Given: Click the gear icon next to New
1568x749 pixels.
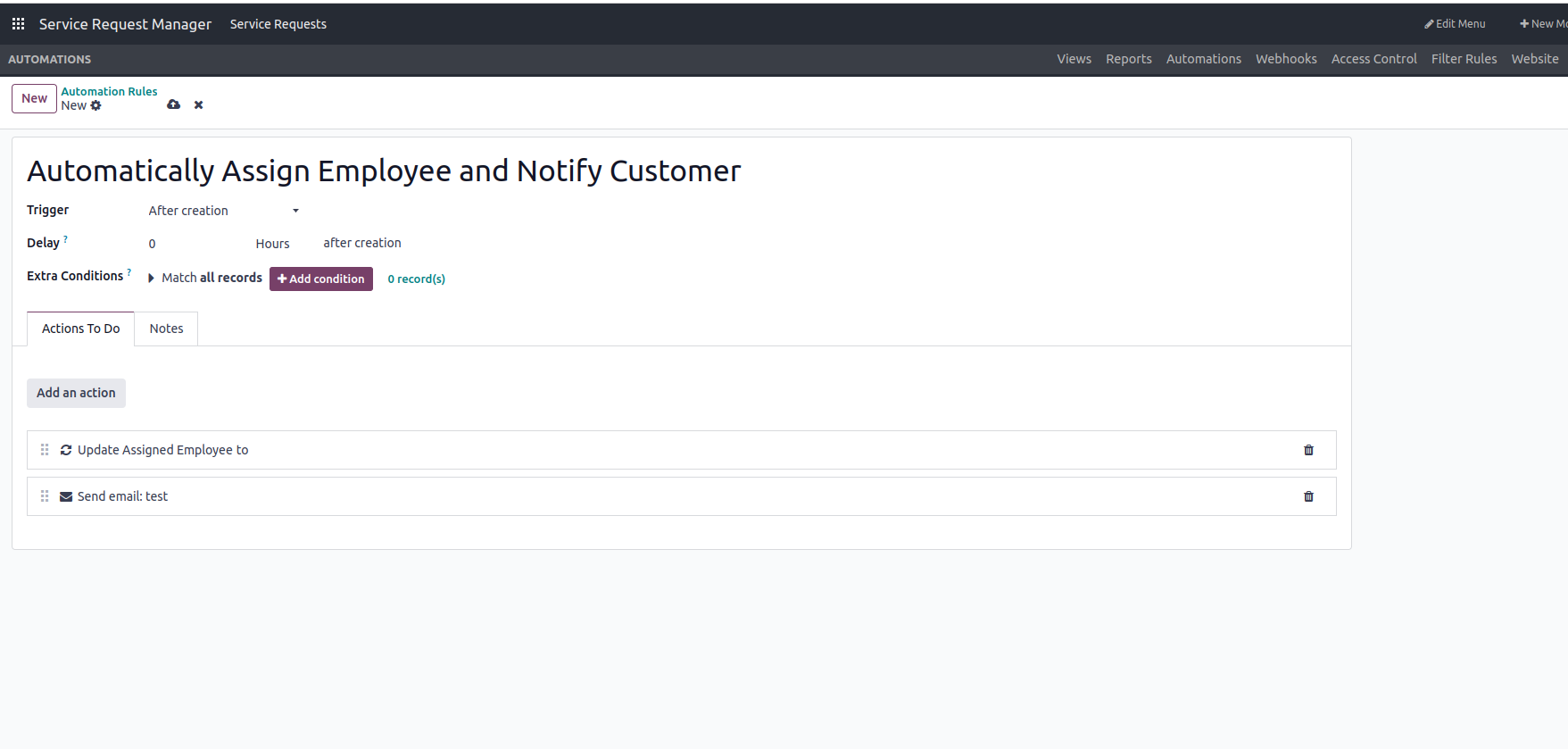Looking at the screenshot, I should (x=96, y=105).
